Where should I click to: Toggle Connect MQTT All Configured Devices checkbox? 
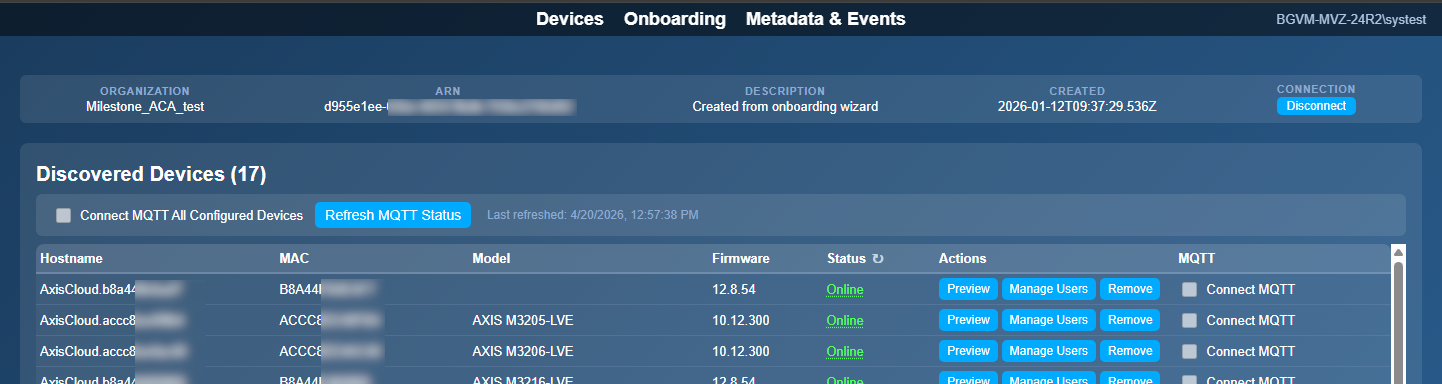pyautogui.click(x=64, y=215)
